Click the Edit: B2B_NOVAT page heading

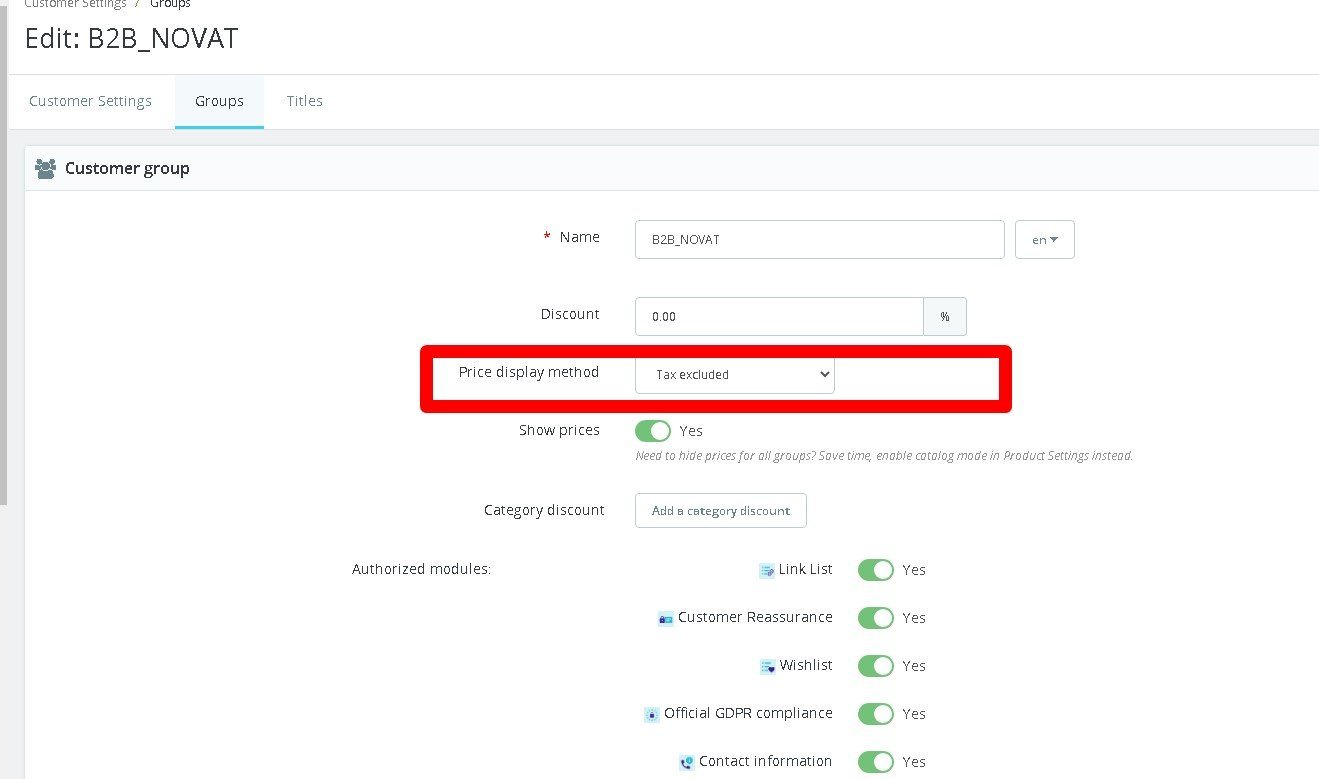[131, 39]
